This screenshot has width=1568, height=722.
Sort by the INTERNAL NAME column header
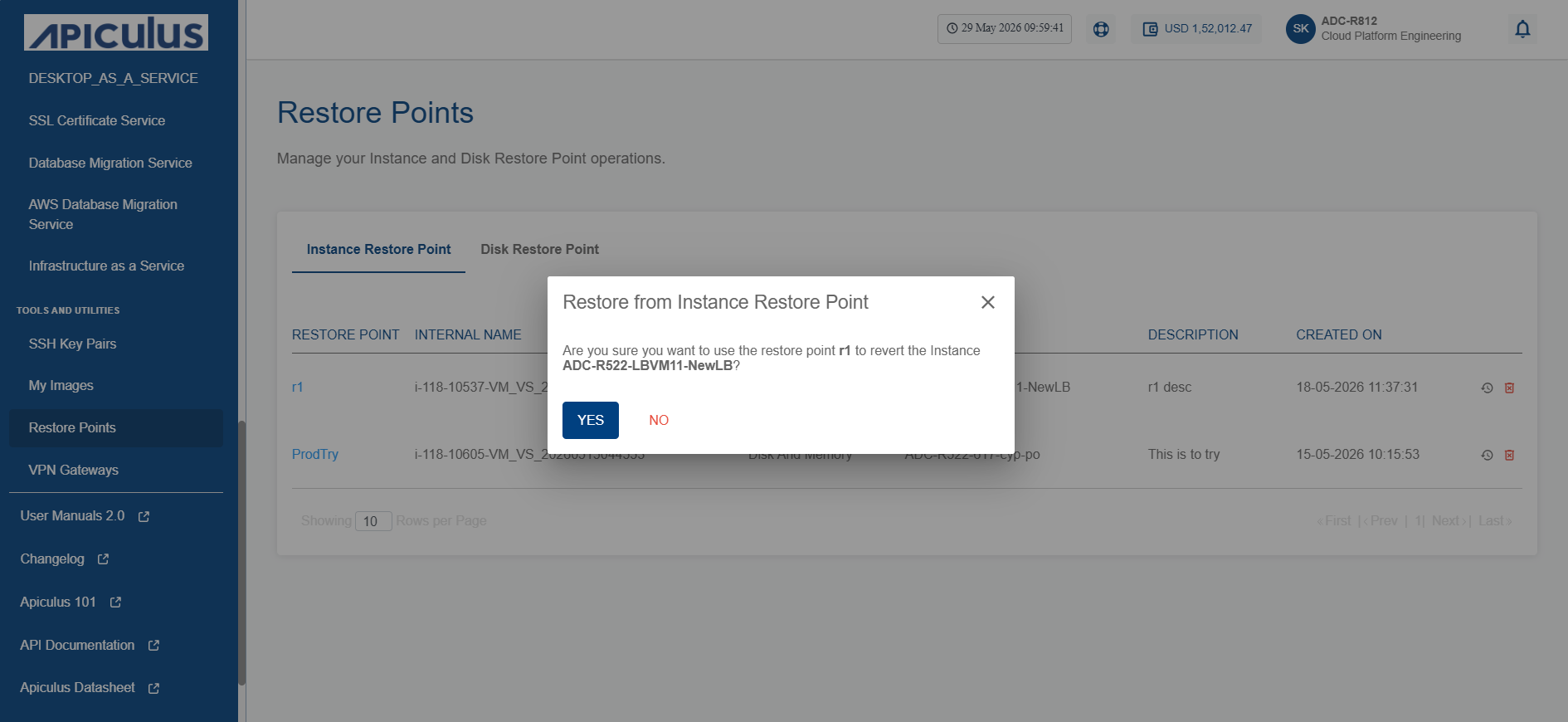tap(468, 334)
